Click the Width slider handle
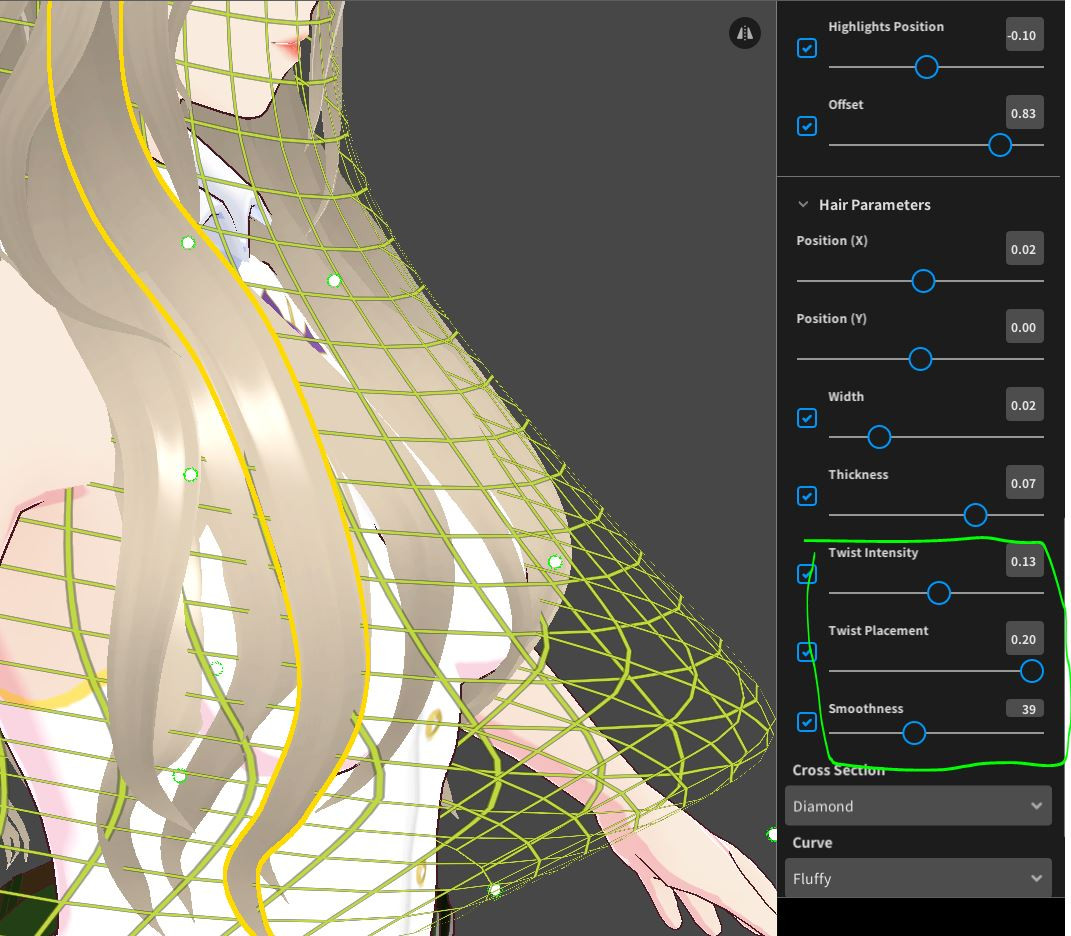1071x936 pixels. tap(879, 437)
